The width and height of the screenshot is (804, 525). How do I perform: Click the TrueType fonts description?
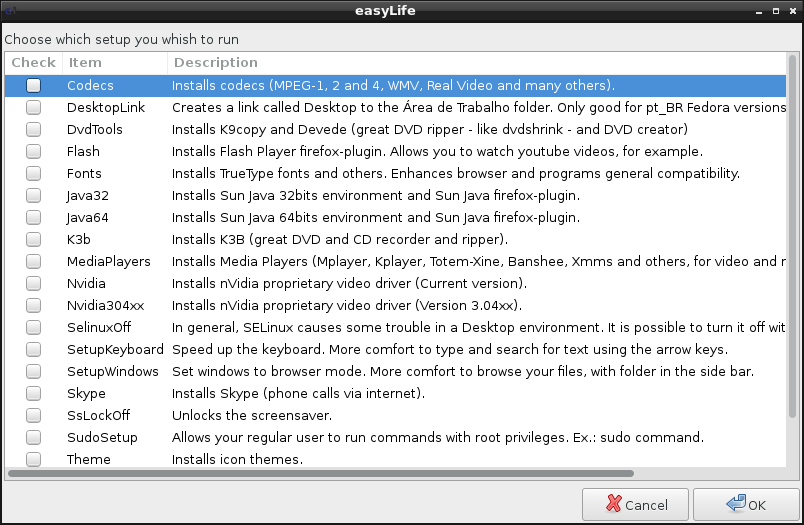pyautogui.click(x=456, y=174)
